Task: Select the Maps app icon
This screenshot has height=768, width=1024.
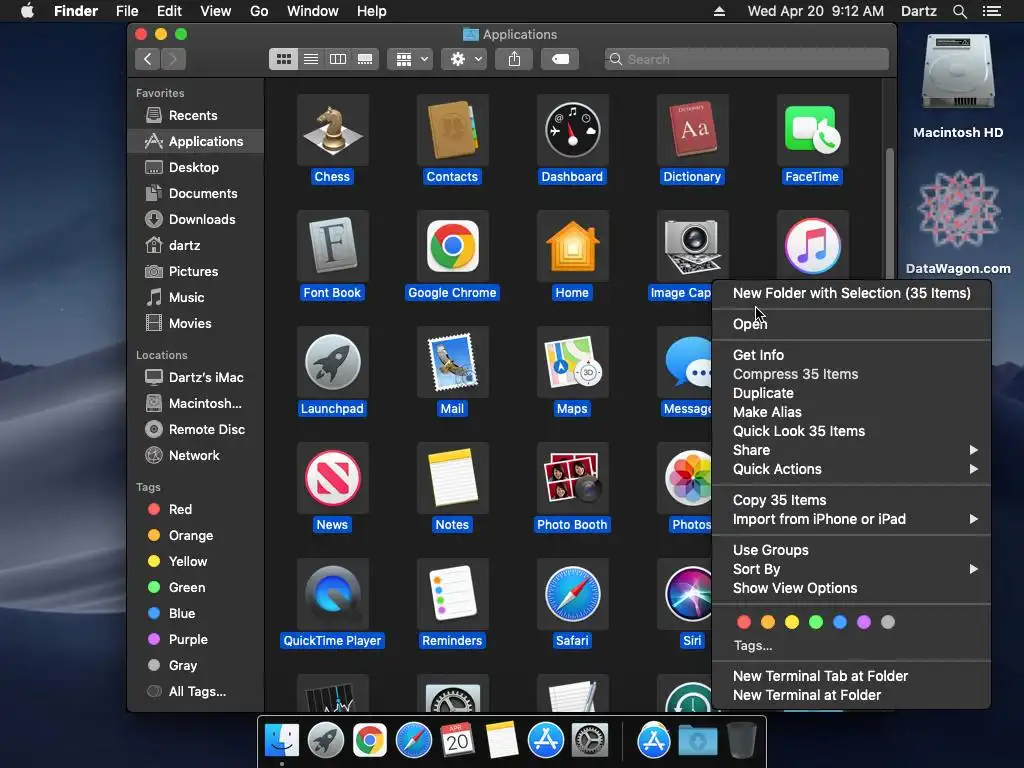Action: (x=572, y=362)
